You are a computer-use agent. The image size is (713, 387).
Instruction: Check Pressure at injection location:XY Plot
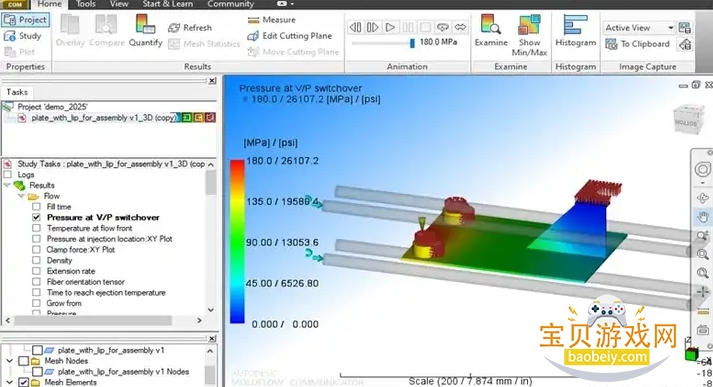pyautogui.click(x=36, y=239)
